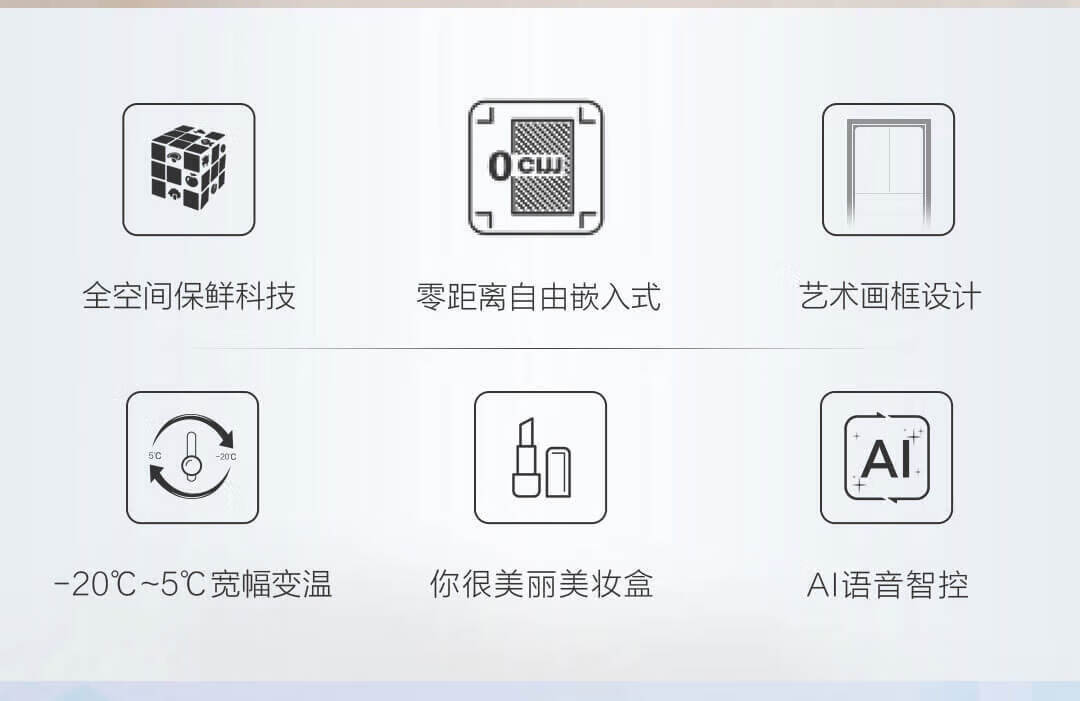Click the Rubik's cube freshness technology icon
The width and height of the screenshot is (1080, 701).
click(189, 169)
